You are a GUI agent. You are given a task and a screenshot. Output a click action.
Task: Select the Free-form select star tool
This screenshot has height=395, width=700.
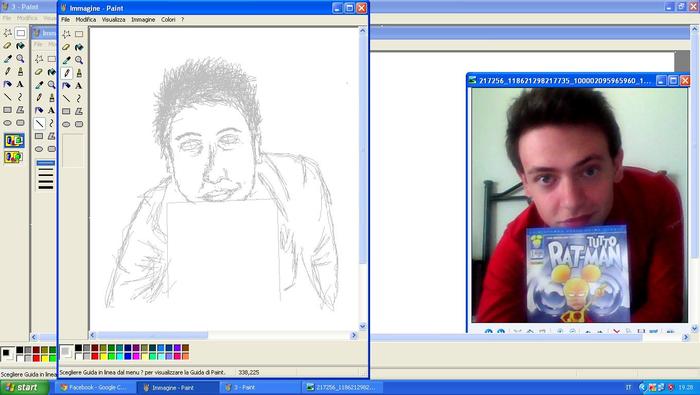67,34
